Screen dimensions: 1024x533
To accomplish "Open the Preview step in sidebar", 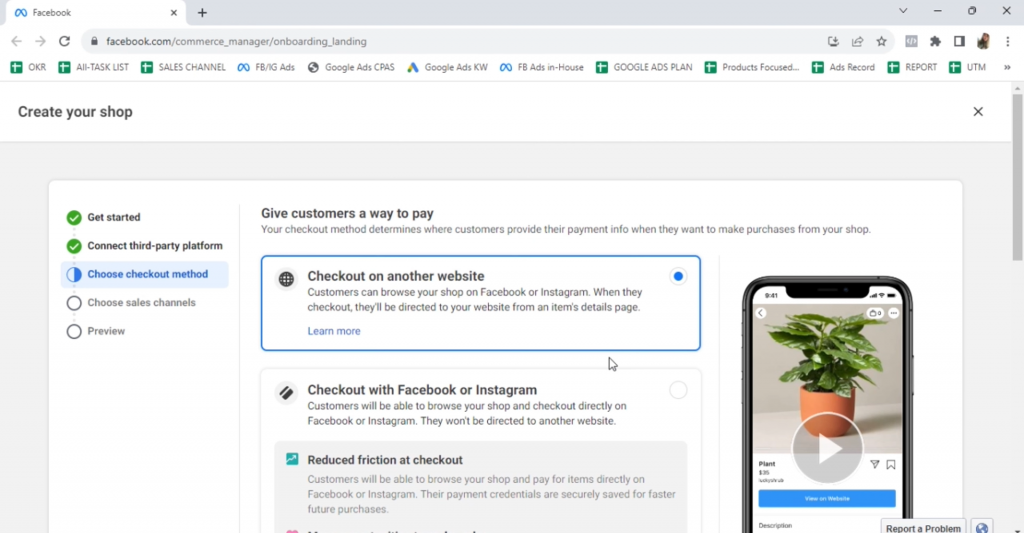I will click(x=106, y=331).
